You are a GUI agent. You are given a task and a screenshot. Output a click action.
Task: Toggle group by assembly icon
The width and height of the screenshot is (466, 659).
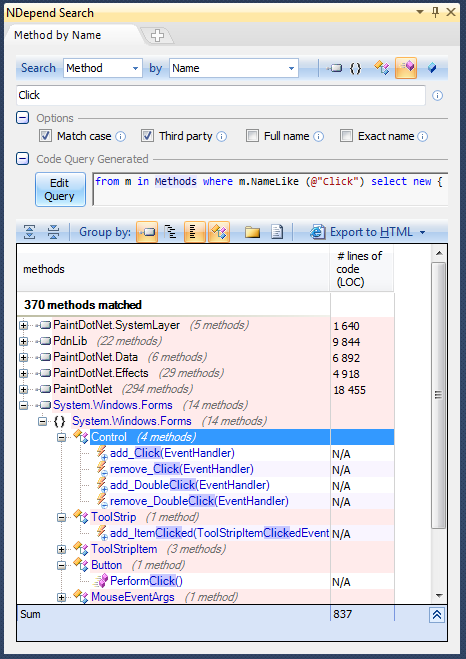(x=147, y=232)
